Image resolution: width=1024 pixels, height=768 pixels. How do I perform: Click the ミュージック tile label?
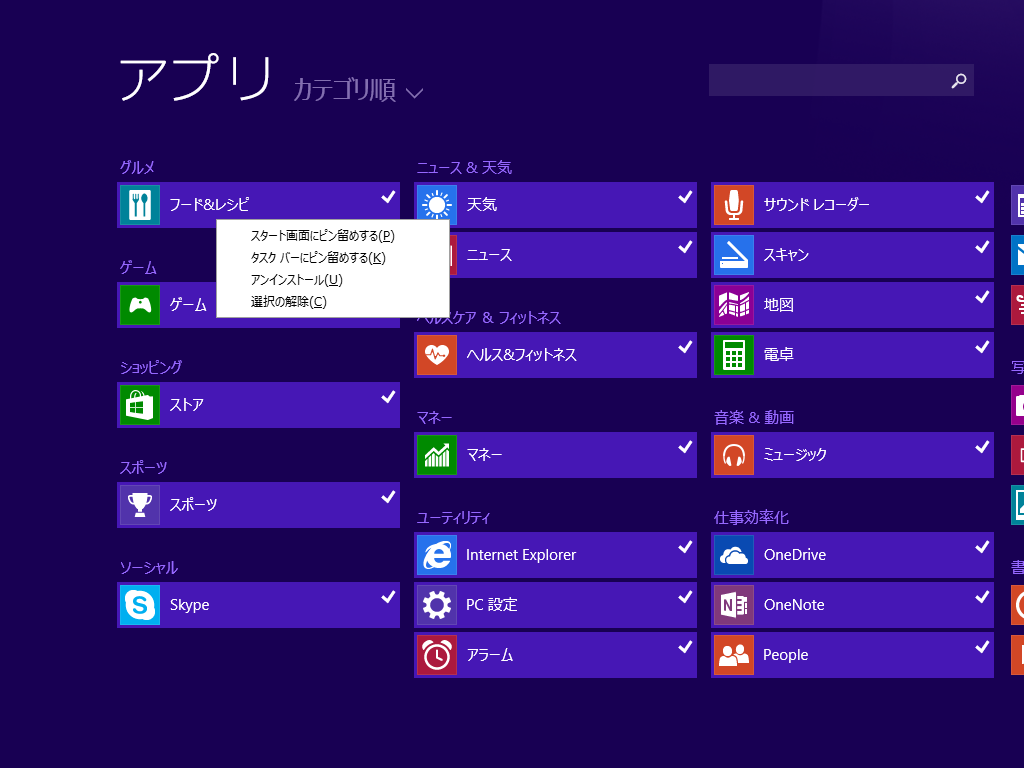795,455
